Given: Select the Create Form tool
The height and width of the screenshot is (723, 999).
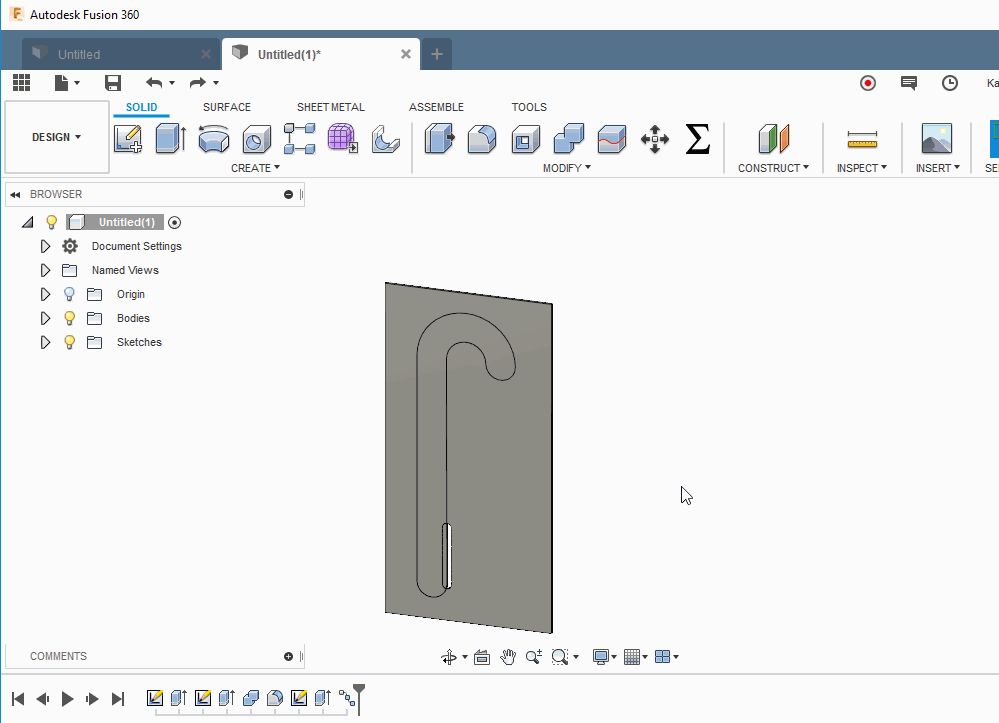Looking at the screenshot, I should (x=343, y=139).
